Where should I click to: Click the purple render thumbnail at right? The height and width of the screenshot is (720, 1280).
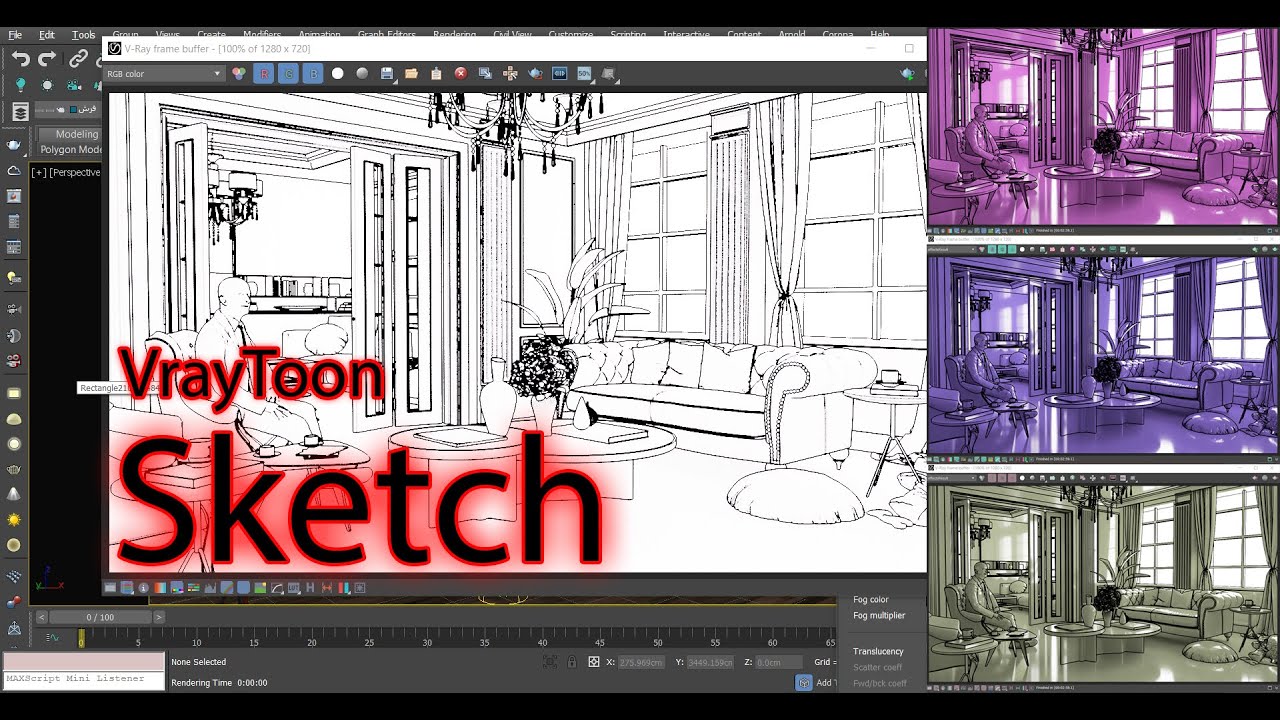click(x=1103, y=354)
